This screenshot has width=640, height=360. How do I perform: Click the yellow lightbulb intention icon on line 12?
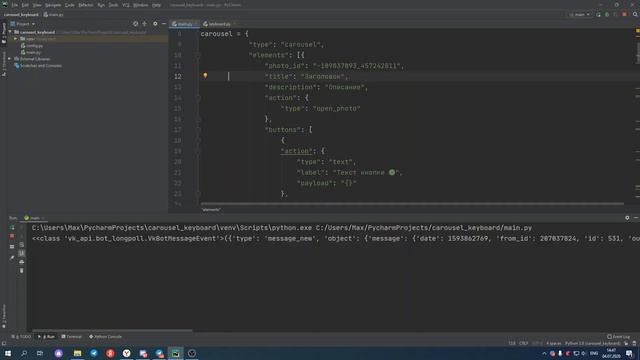[x=205, y=76]
